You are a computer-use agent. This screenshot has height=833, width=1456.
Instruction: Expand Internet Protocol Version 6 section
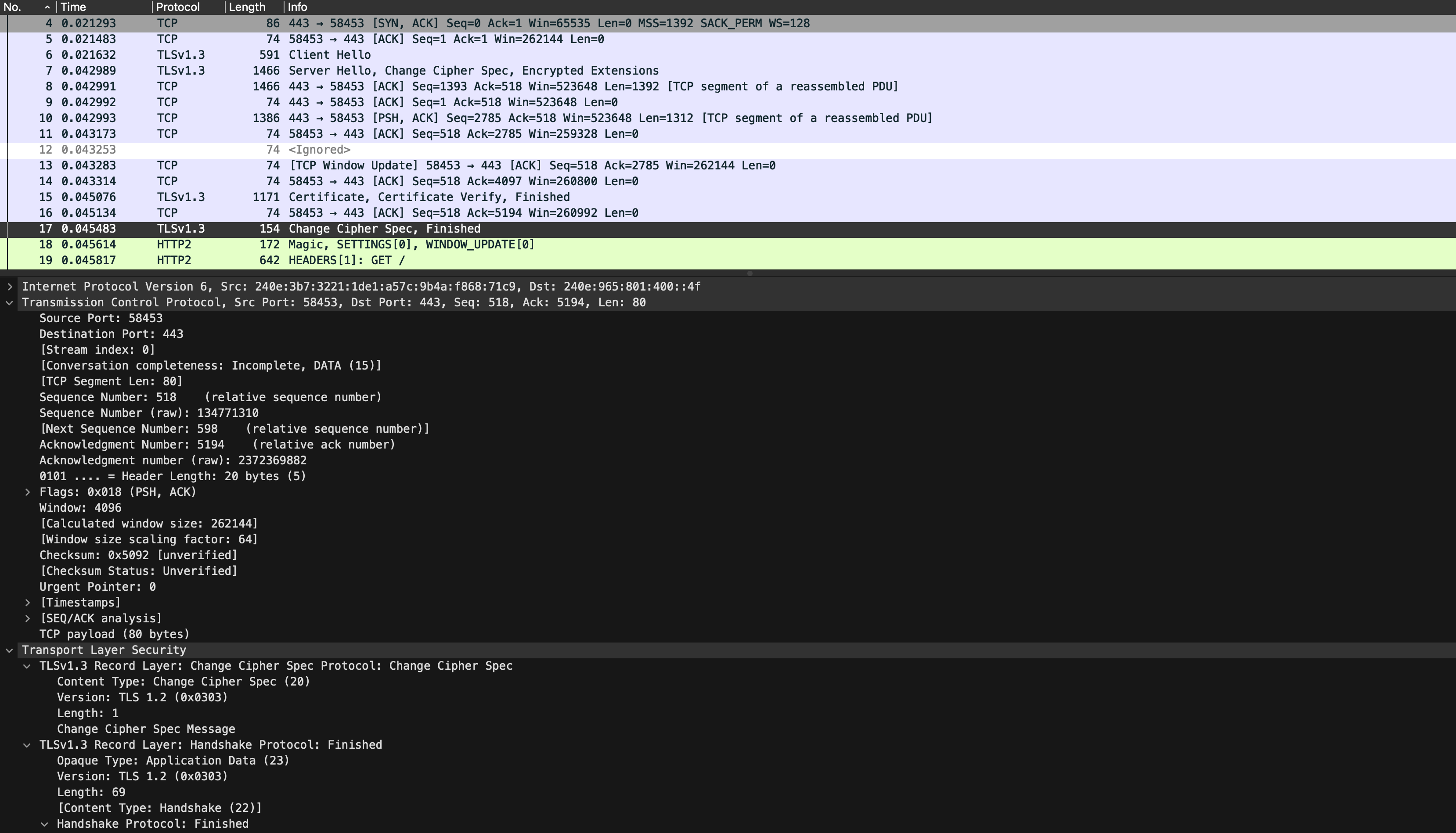pos(10,287)
